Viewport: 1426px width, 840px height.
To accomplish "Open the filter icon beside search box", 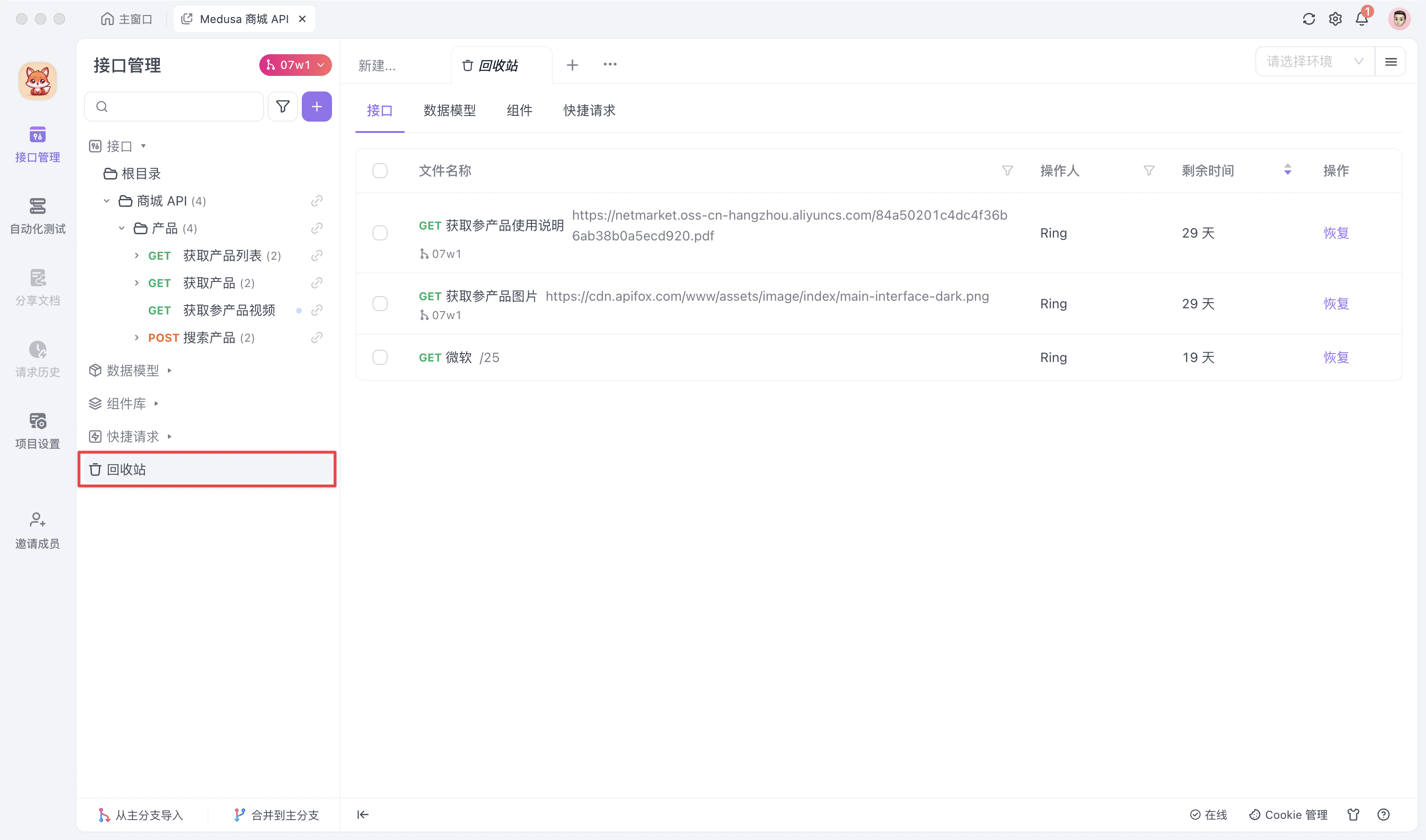I will (x=282, y=106).
